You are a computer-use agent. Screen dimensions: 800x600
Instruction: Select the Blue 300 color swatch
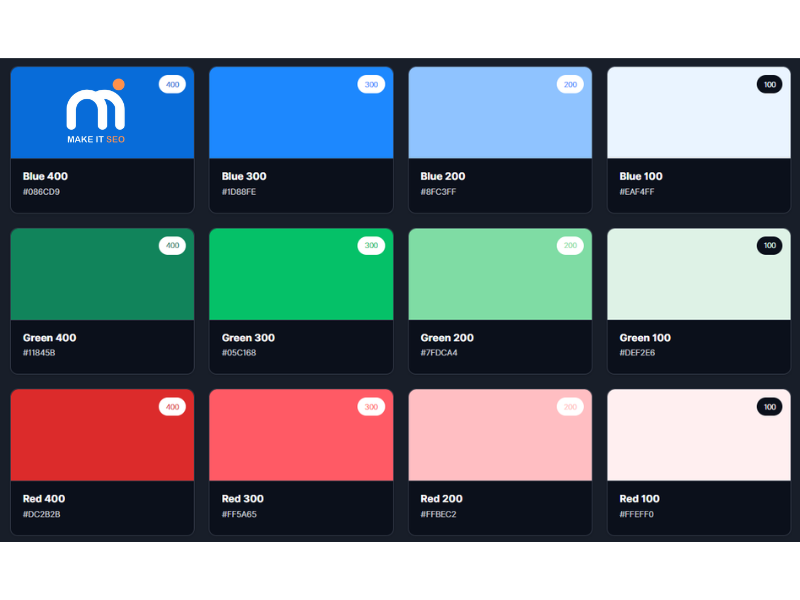(x=300, y=120)
